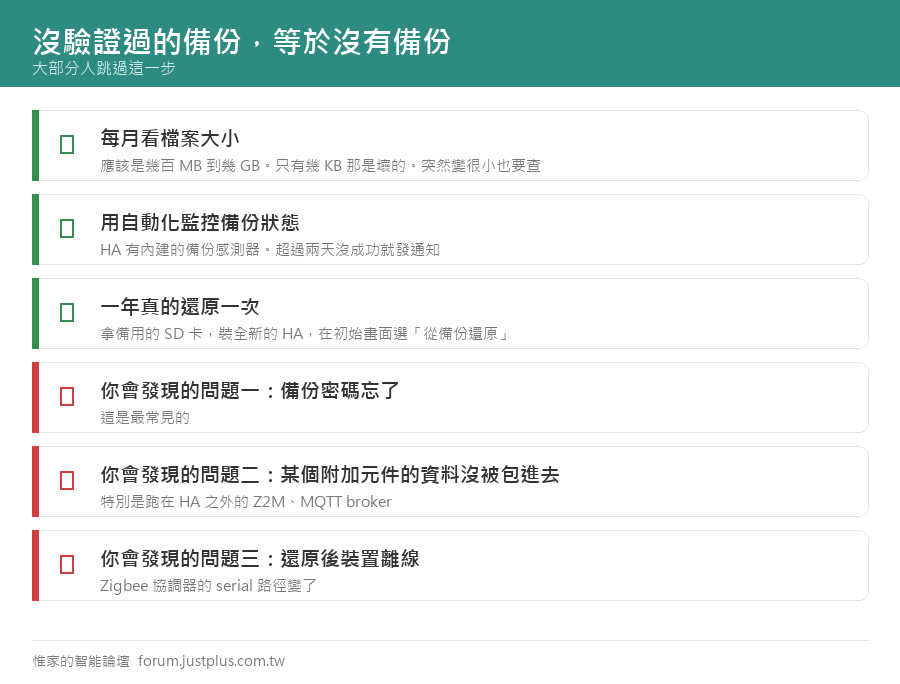Screen dimensions: 900x684
Task: Click the text about HA 有內建的備份感測器
Action: 270,250
